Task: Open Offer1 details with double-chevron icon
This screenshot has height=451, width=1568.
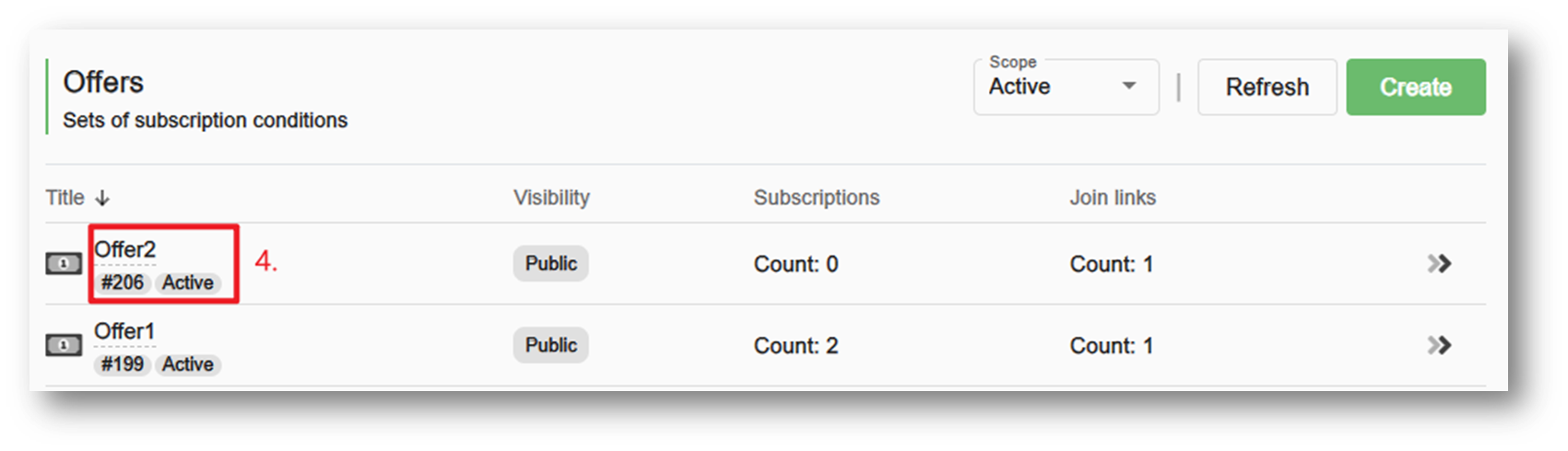Action: (x=1439, y=345)
